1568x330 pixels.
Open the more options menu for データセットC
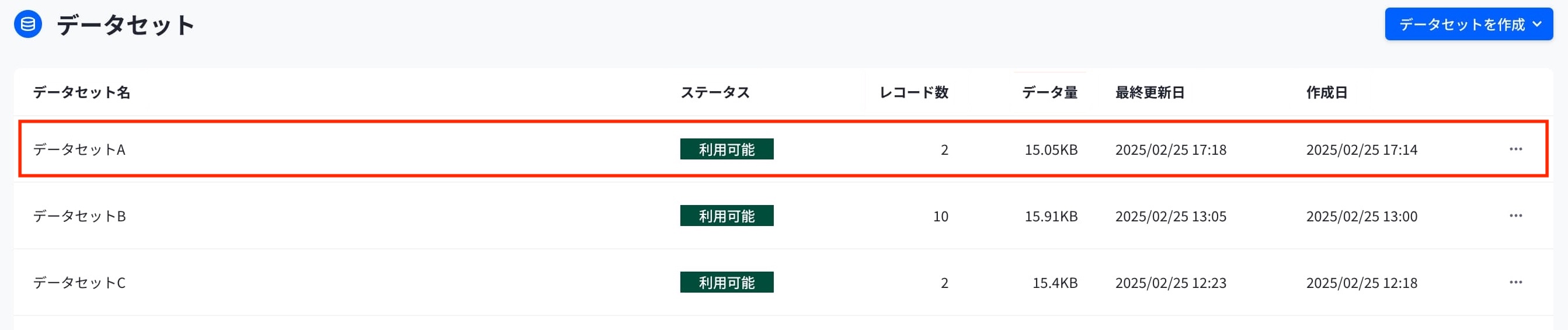click(1515, 283)
